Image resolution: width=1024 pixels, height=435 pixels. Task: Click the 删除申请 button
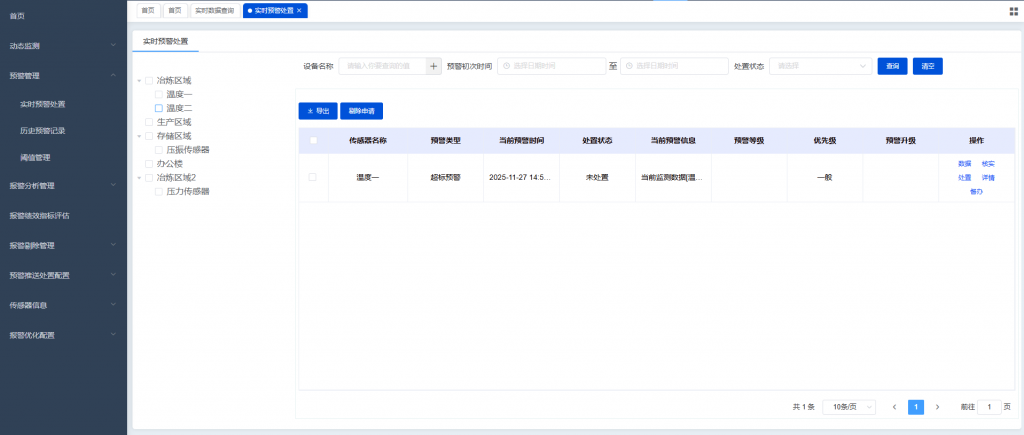pyautogui.click(x=364, y=111)
